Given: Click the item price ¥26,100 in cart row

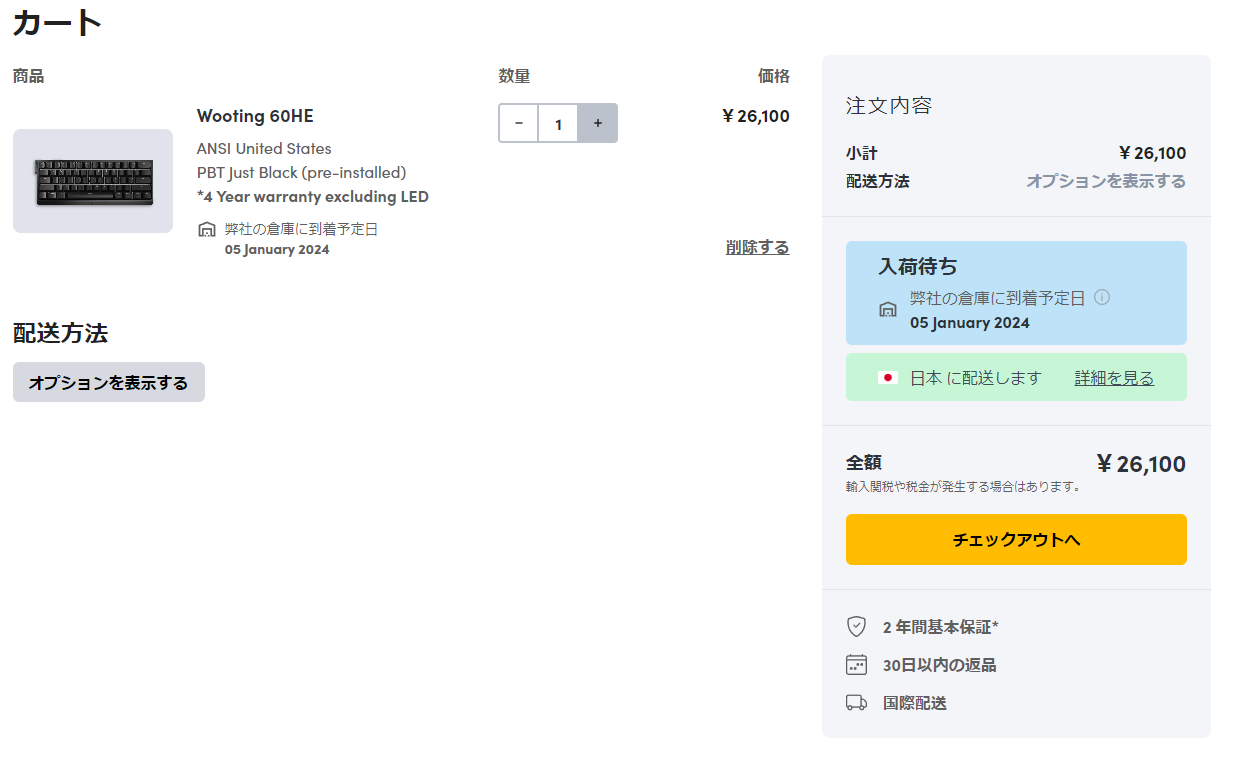Looking at the screenshot, I should [756, 116].
